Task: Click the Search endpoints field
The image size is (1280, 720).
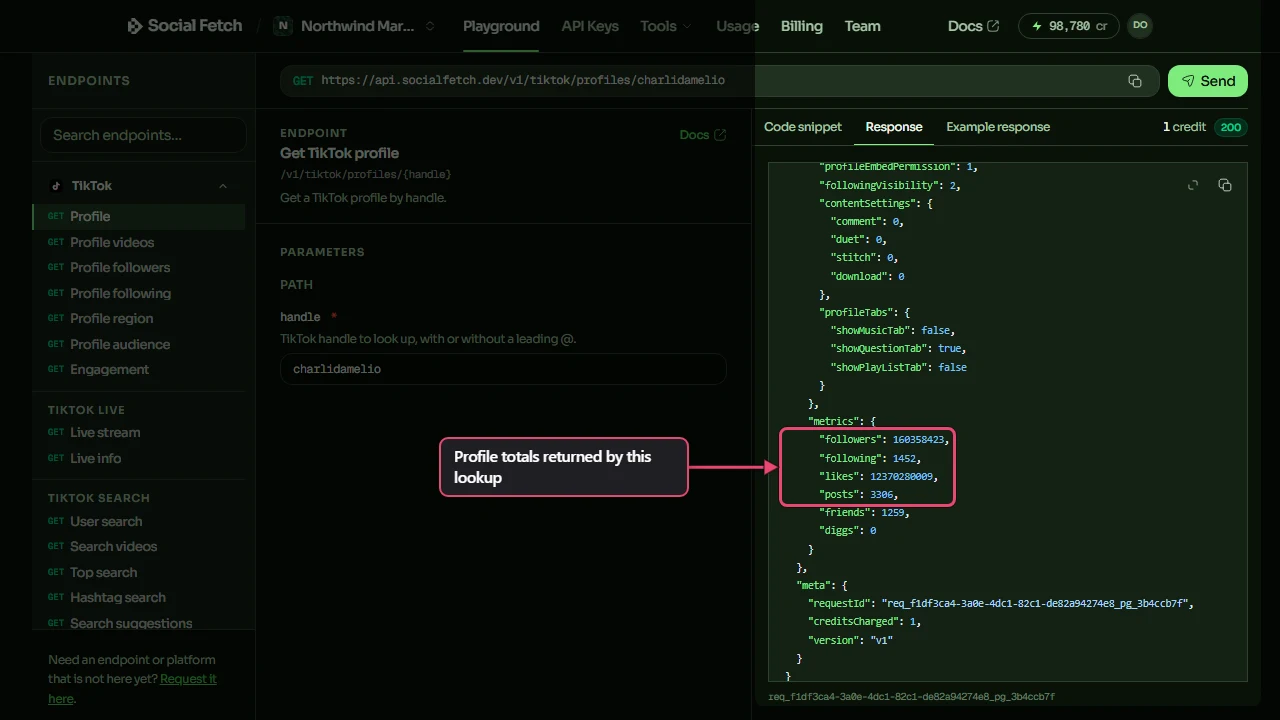Action: 143,135
